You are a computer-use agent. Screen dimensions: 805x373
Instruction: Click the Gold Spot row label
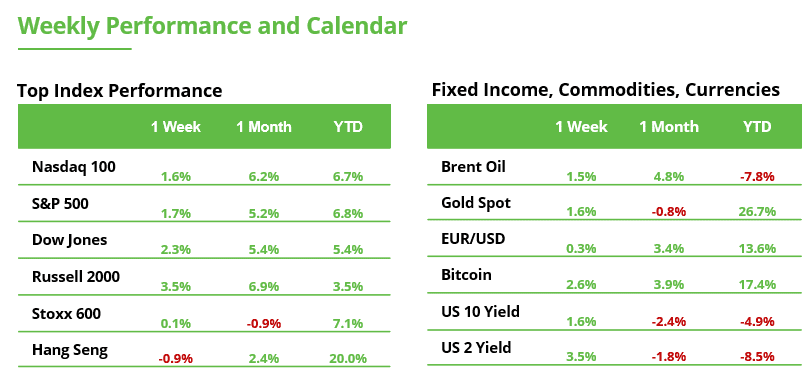tap(476, 203)
